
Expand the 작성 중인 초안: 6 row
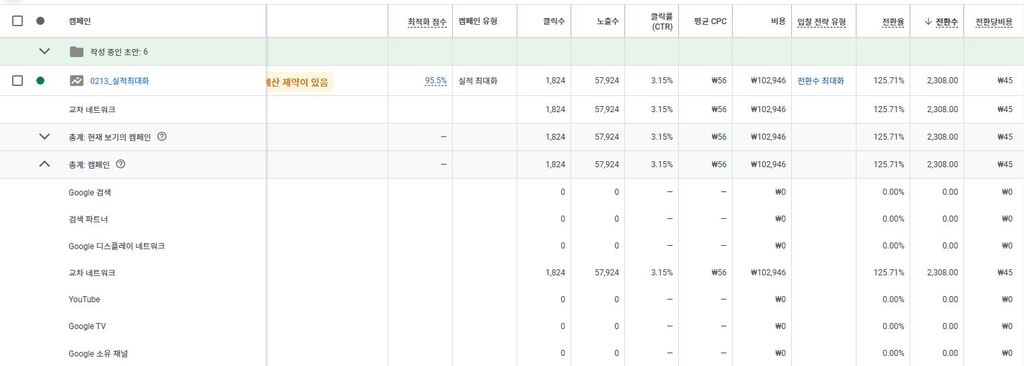tap(44, 51)
